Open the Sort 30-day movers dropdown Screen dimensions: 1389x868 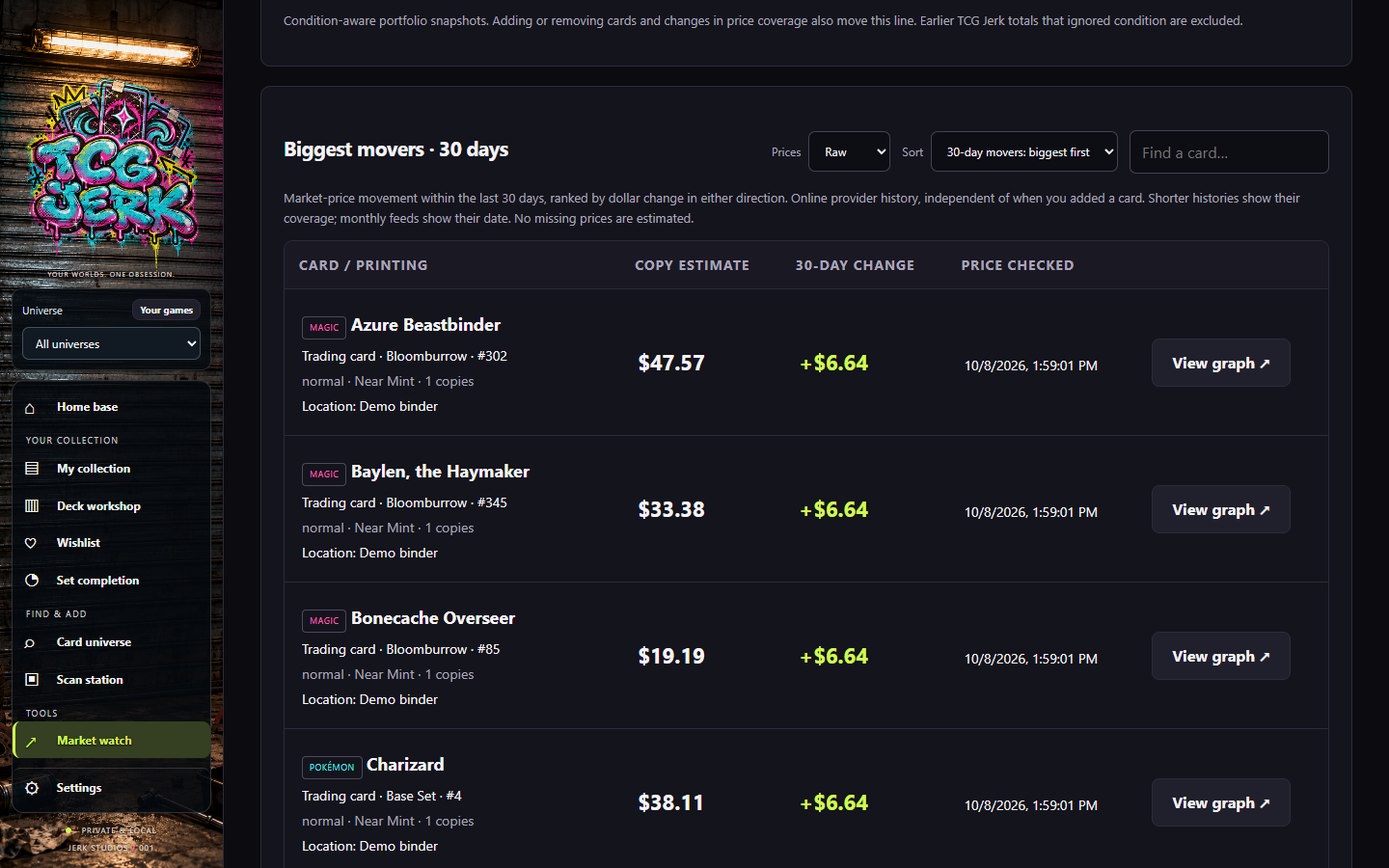[x=1024, y=152]
